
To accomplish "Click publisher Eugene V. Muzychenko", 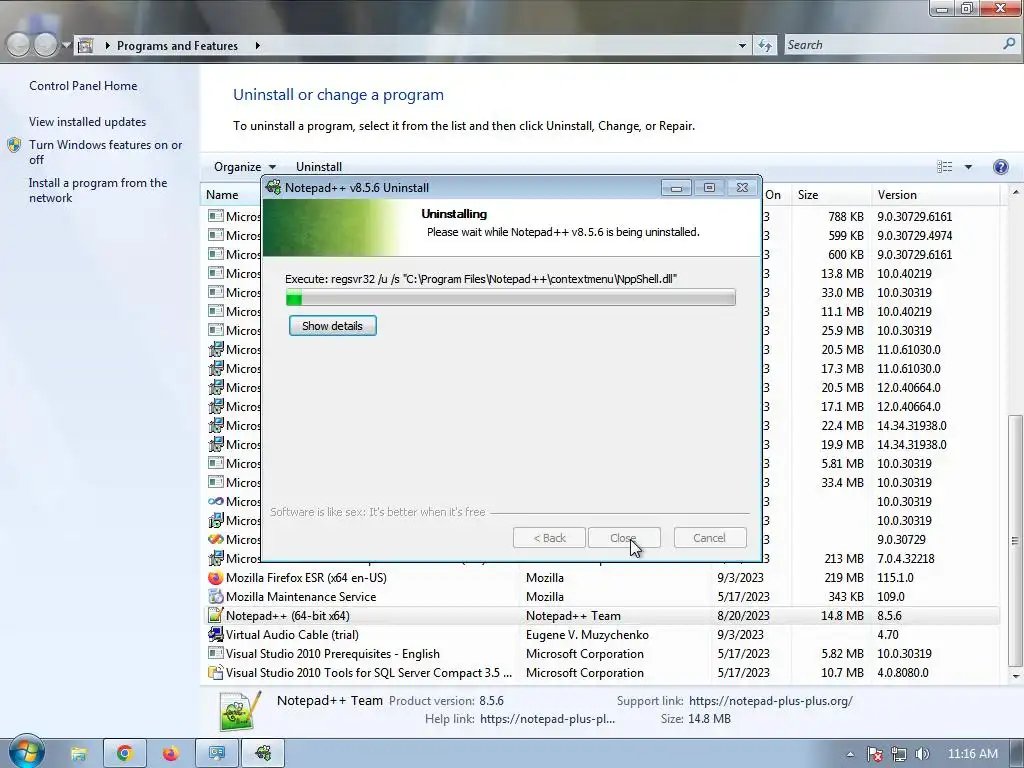I will (587, 635).
